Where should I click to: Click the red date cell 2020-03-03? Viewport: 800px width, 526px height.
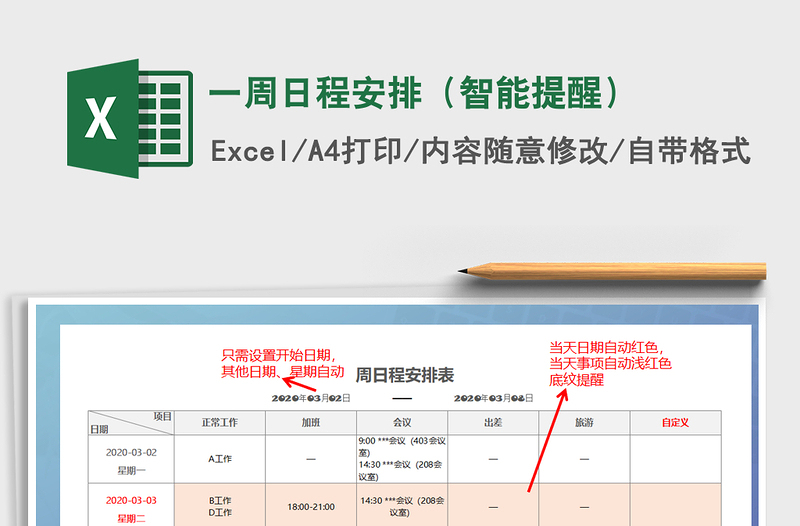131,500
